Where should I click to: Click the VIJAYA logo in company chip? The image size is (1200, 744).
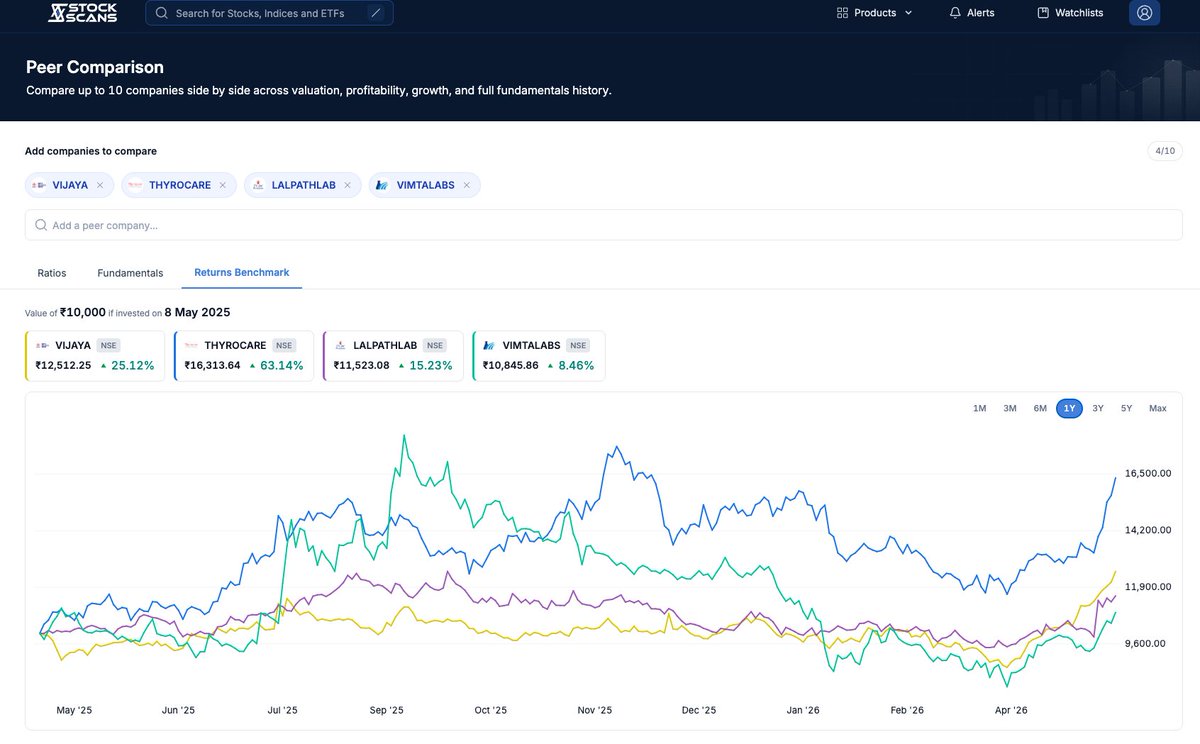point(40,185)
